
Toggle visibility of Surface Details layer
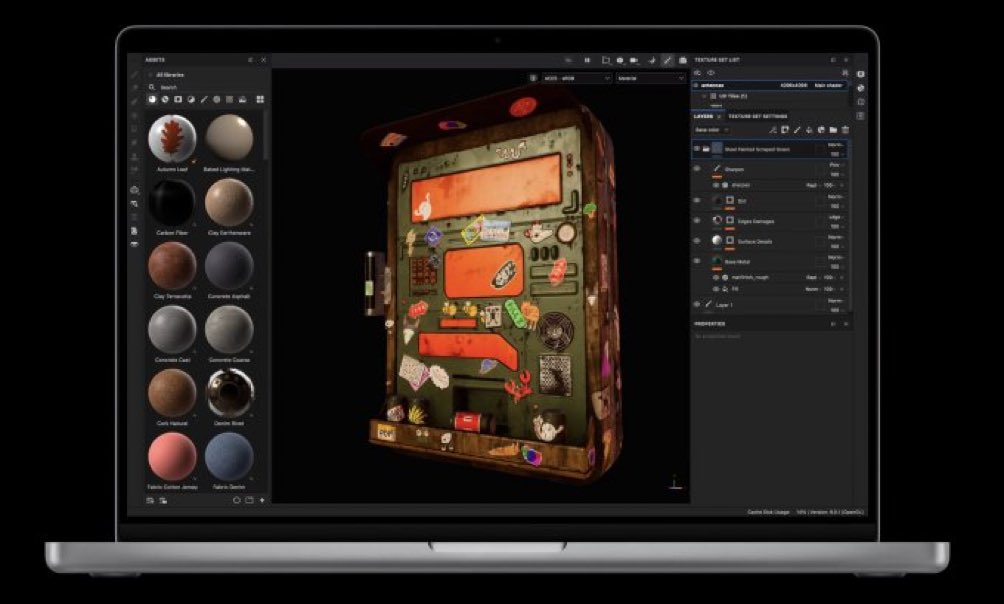point(697,241)
